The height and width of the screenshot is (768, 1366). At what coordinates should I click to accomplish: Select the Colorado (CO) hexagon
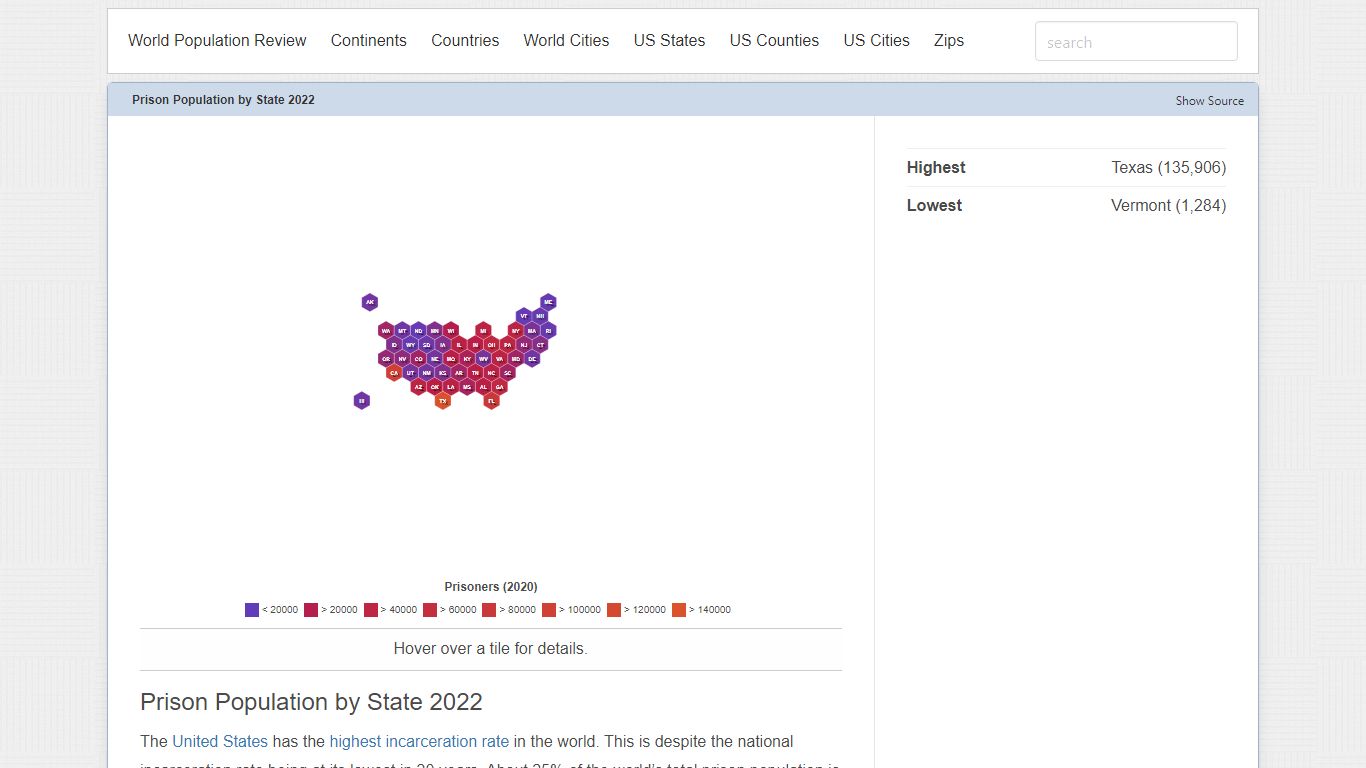tap(418, 359)
